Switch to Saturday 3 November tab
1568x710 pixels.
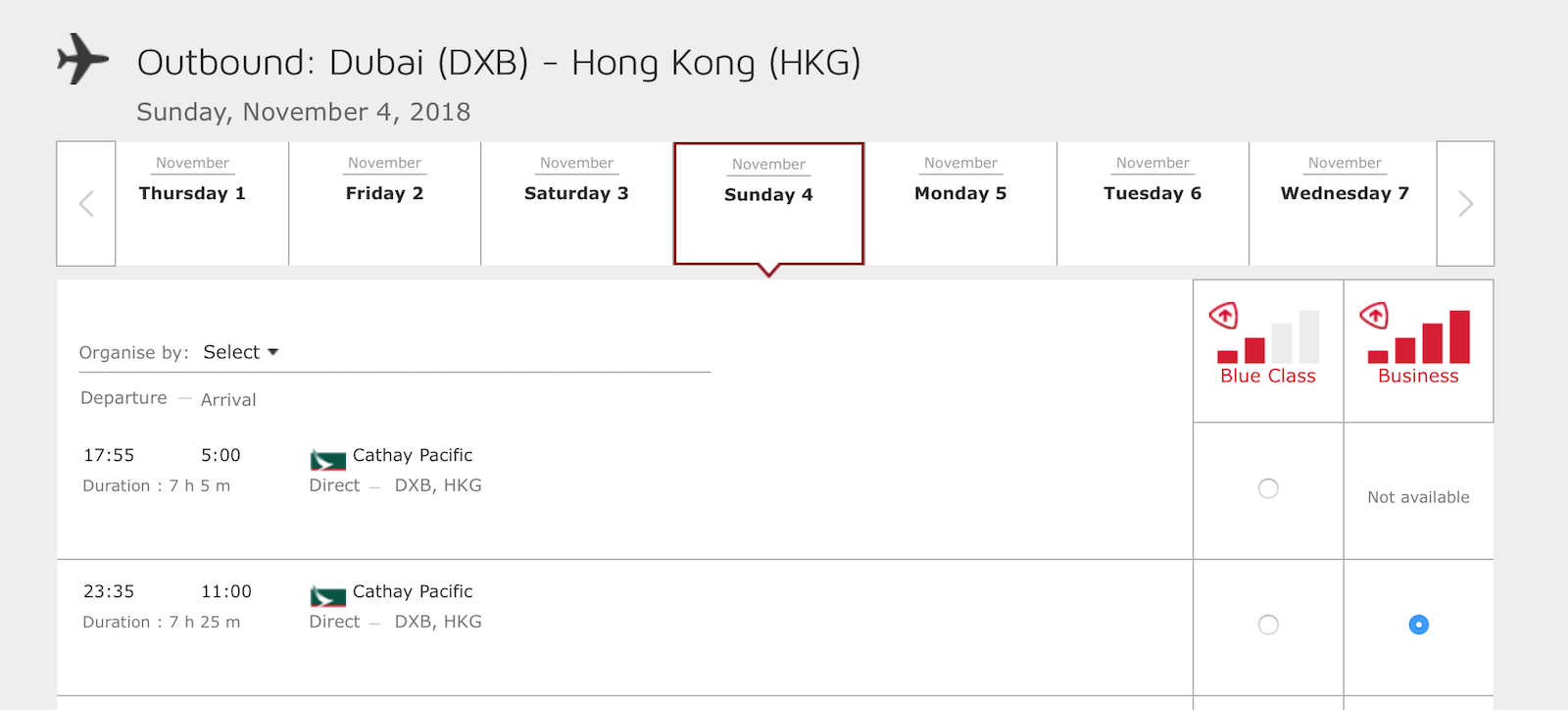(x=576, y=204)
